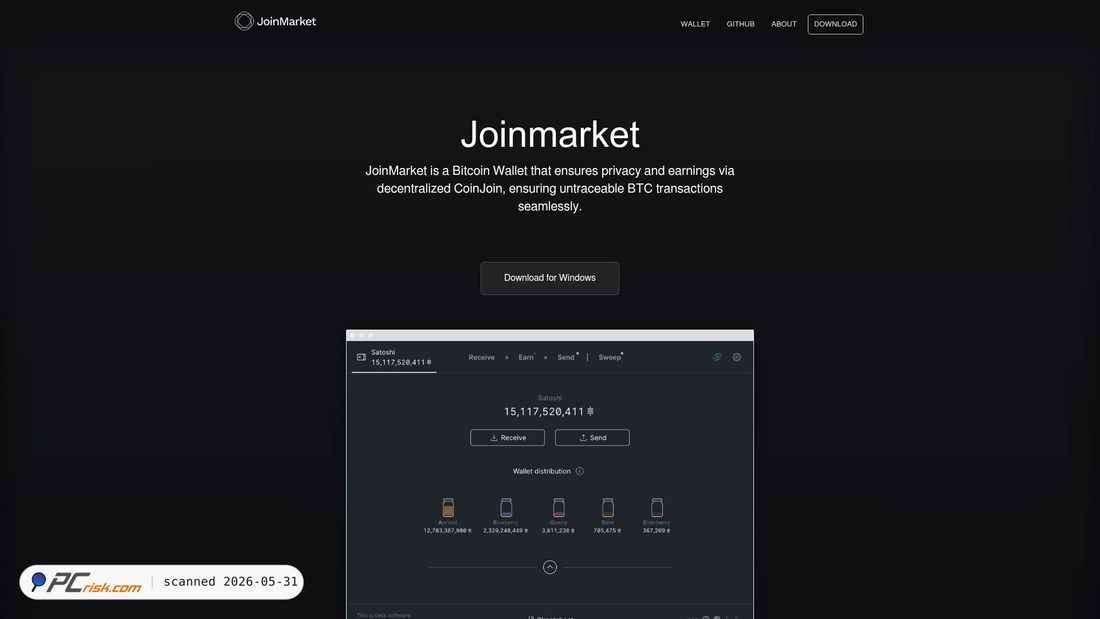This screenshot has height=619, width=1100.
Task: Click the wallet card icon beside Satoshi
Action: [361, 357]
